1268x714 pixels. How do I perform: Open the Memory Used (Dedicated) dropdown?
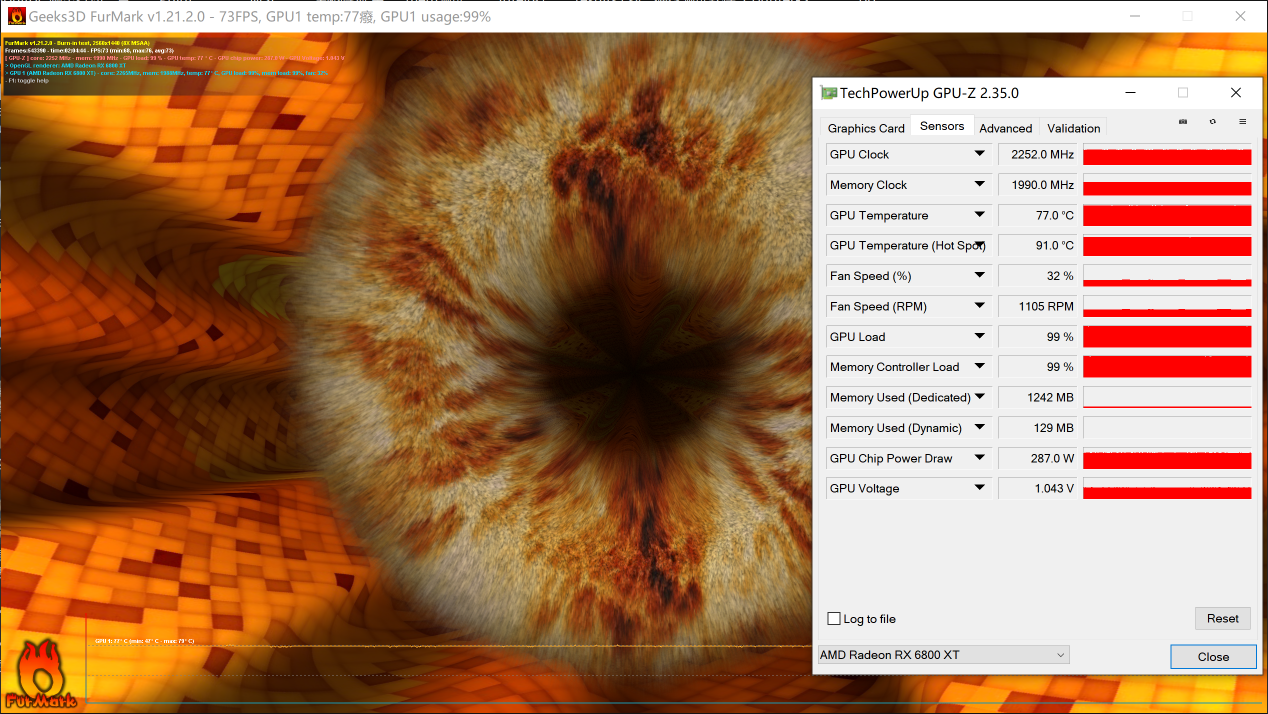(980, 397)
